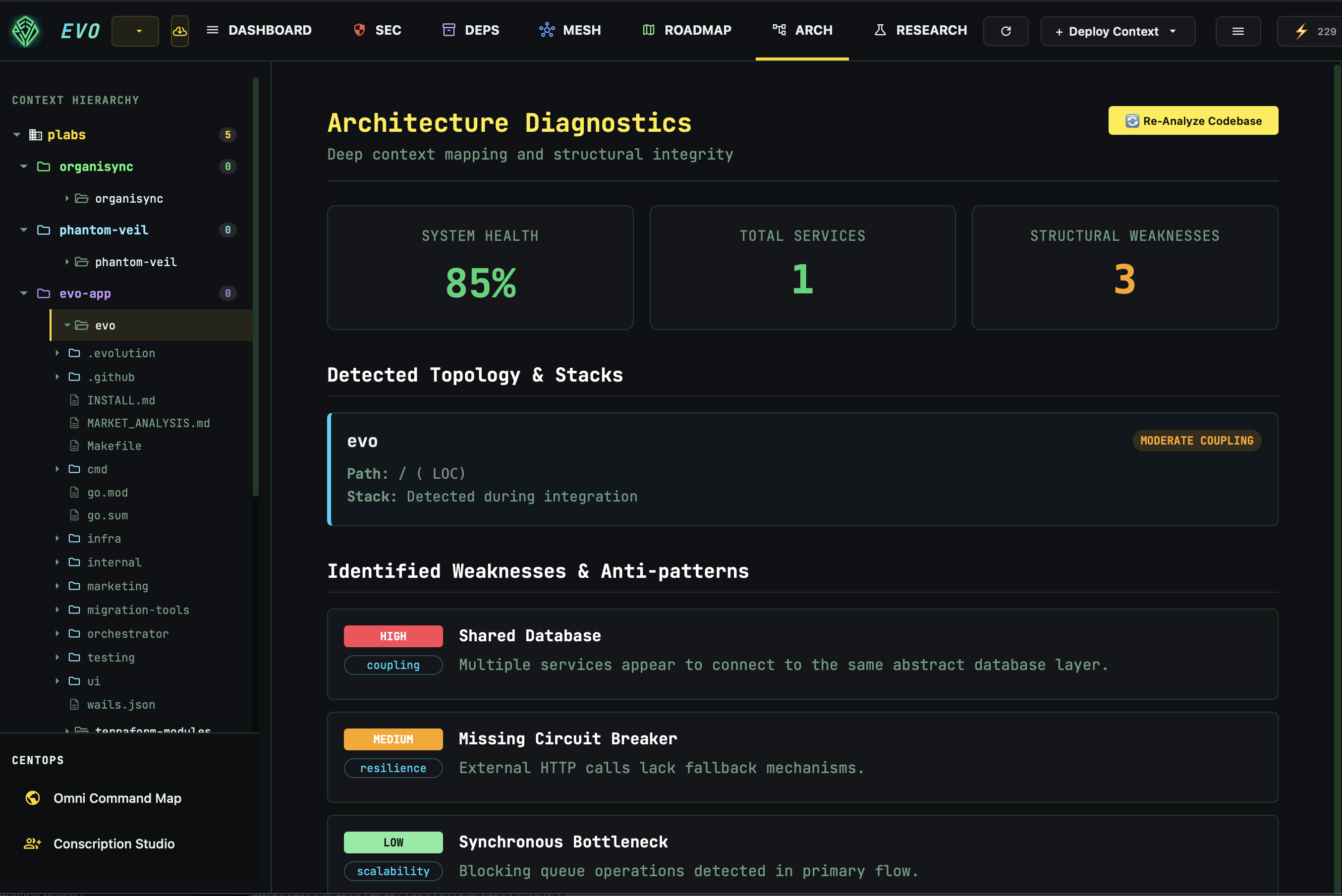This screenshot has height=896, width=1342.
Task: Click the sidebar vertical scrollbar
Action: [x=255, y=286]
